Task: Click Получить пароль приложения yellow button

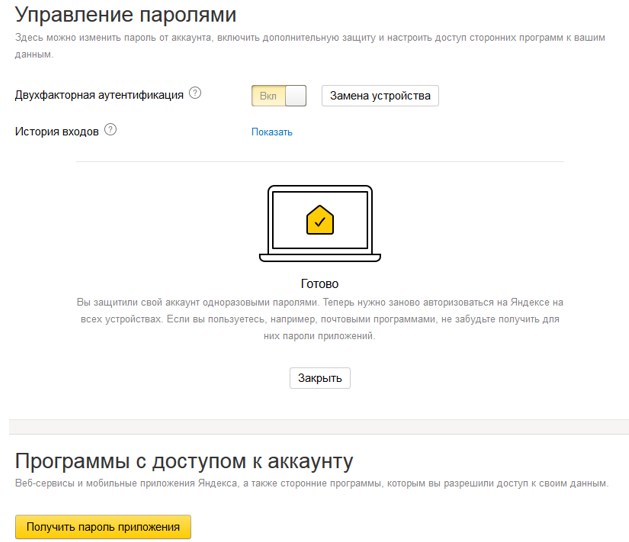Action: [103, 527]
